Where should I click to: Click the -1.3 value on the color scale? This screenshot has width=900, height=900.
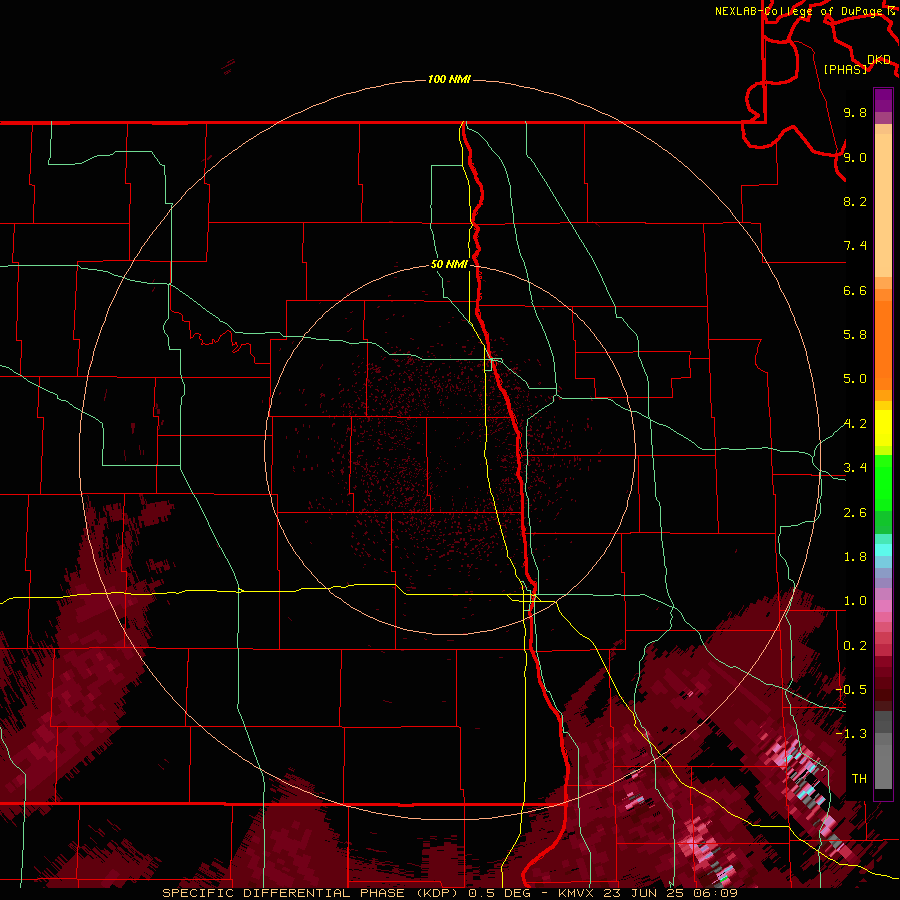(x=851, y=734)
